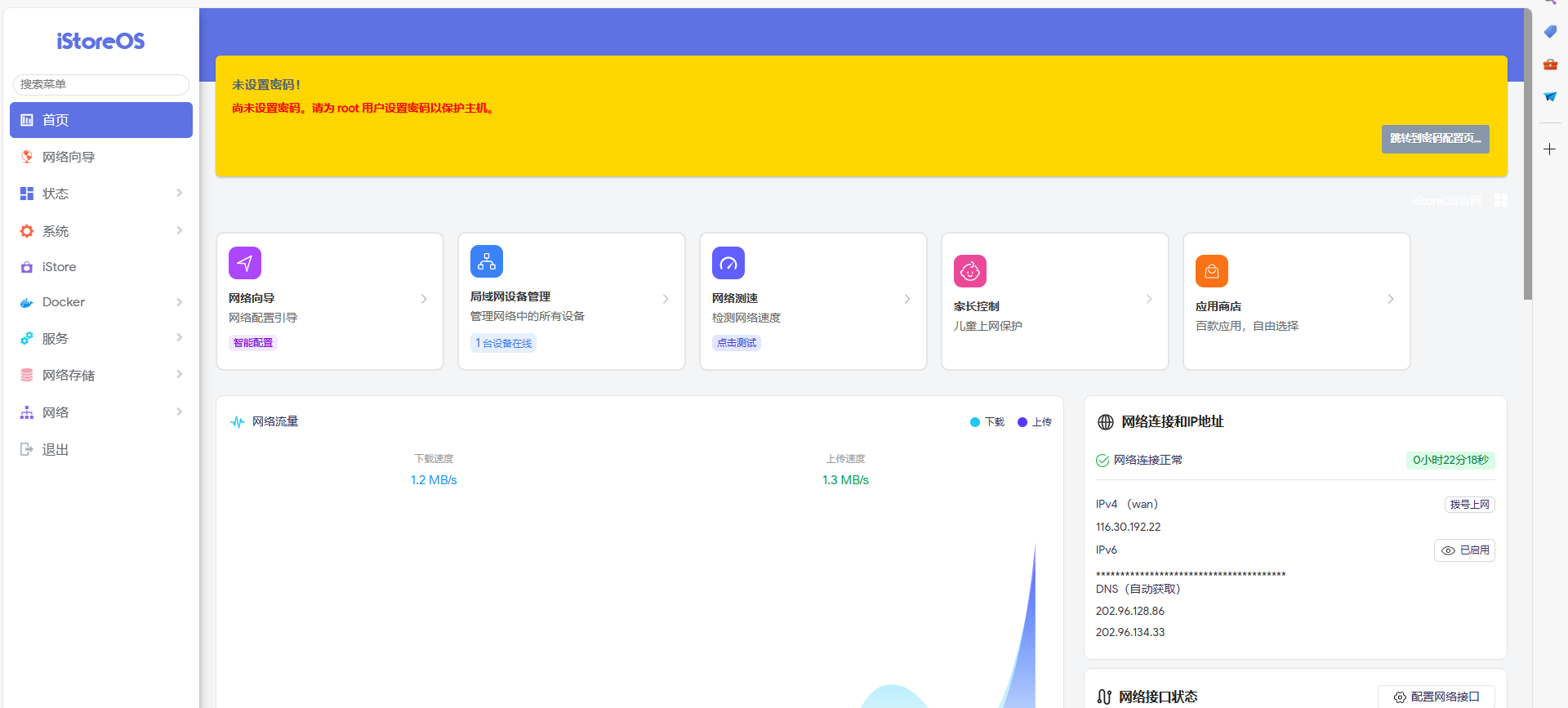Image resolution: width=1568 pixels, height=708 pixels.
Task: Click the jump to password configuration button
Action: coord(1435,139)
